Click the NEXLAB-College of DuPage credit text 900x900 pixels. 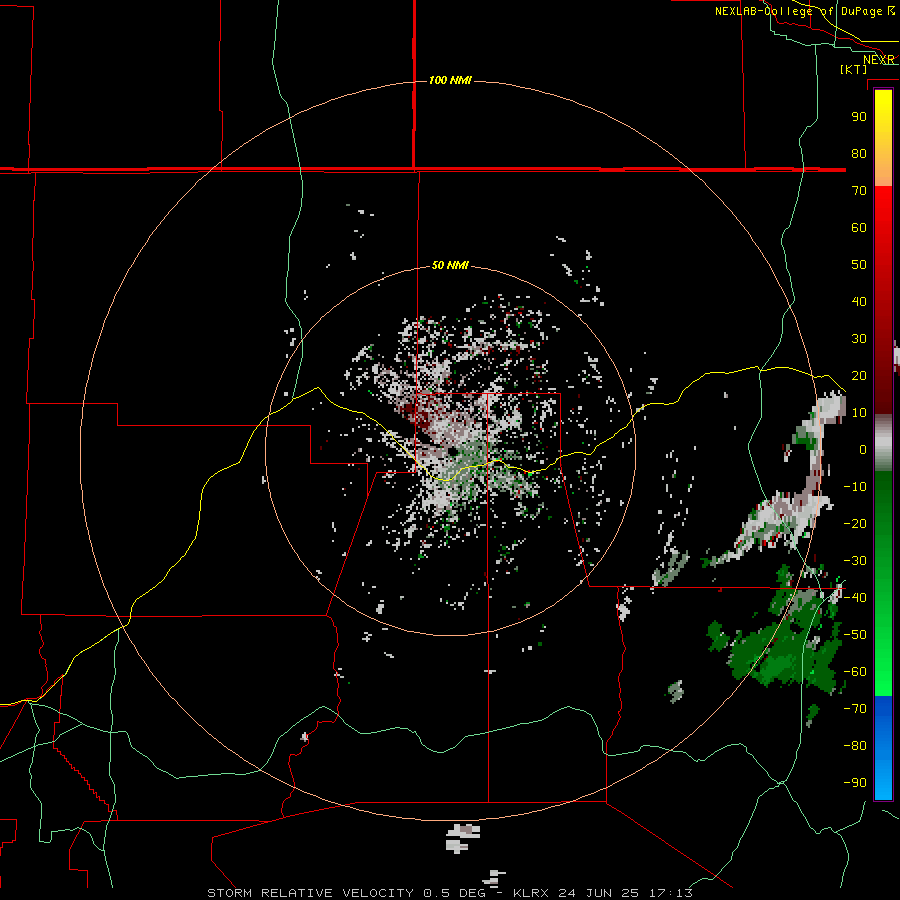click(798, 11)
